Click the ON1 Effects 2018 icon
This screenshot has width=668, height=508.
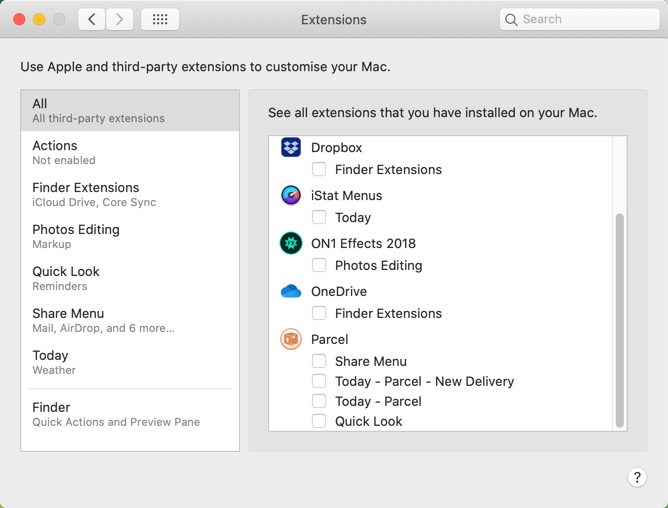coord(291,243)
